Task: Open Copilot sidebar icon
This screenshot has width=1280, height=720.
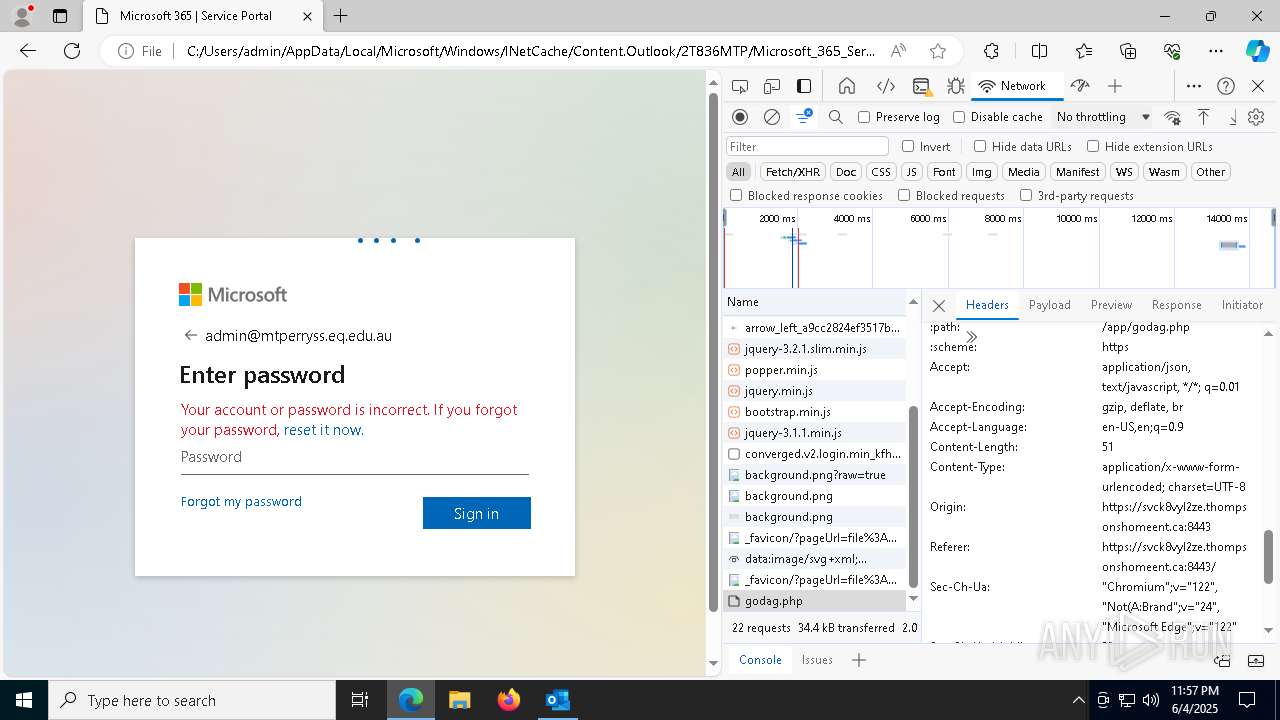Action: (1257, 51)
